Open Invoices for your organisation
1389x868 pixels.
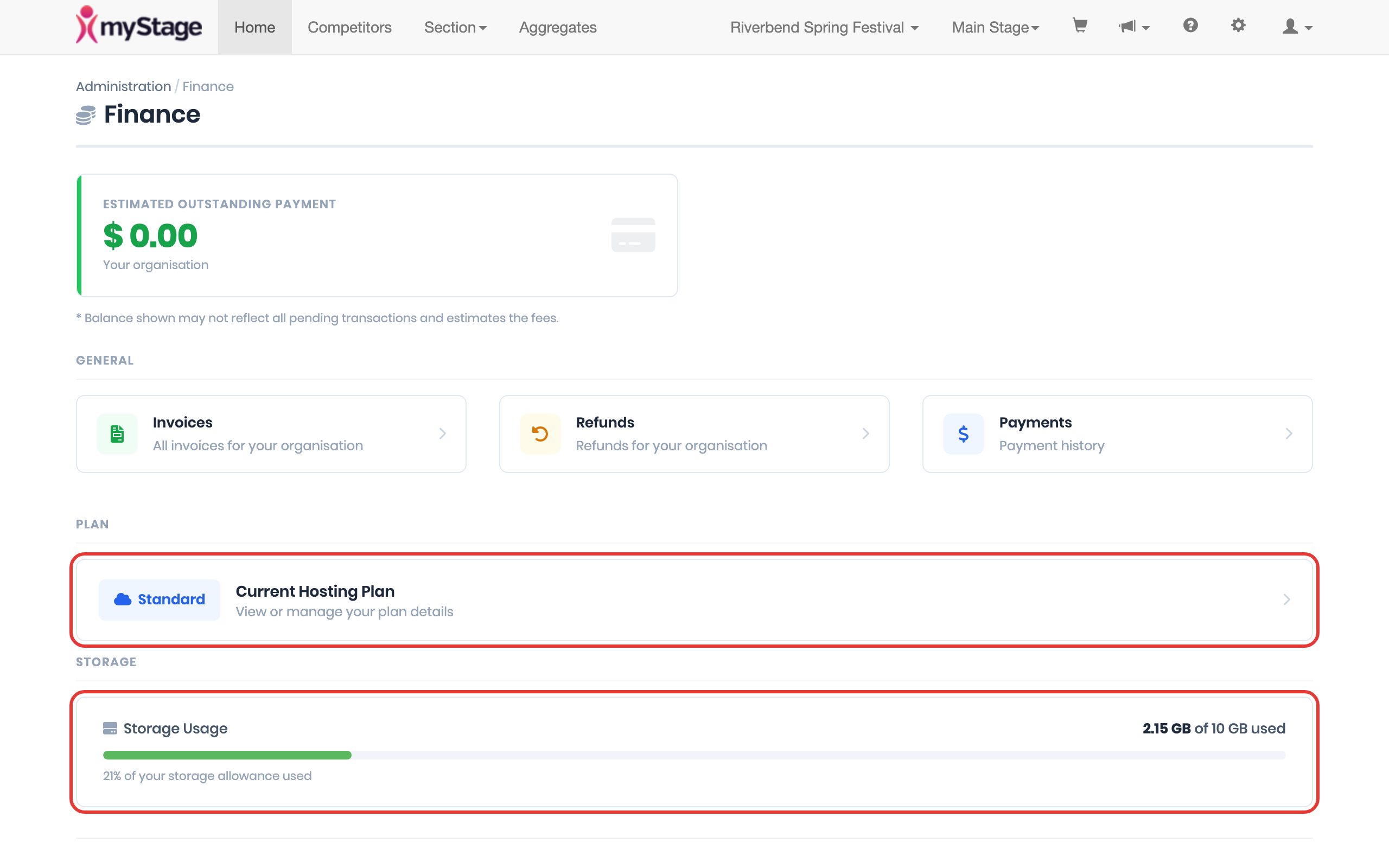(271, 433)
